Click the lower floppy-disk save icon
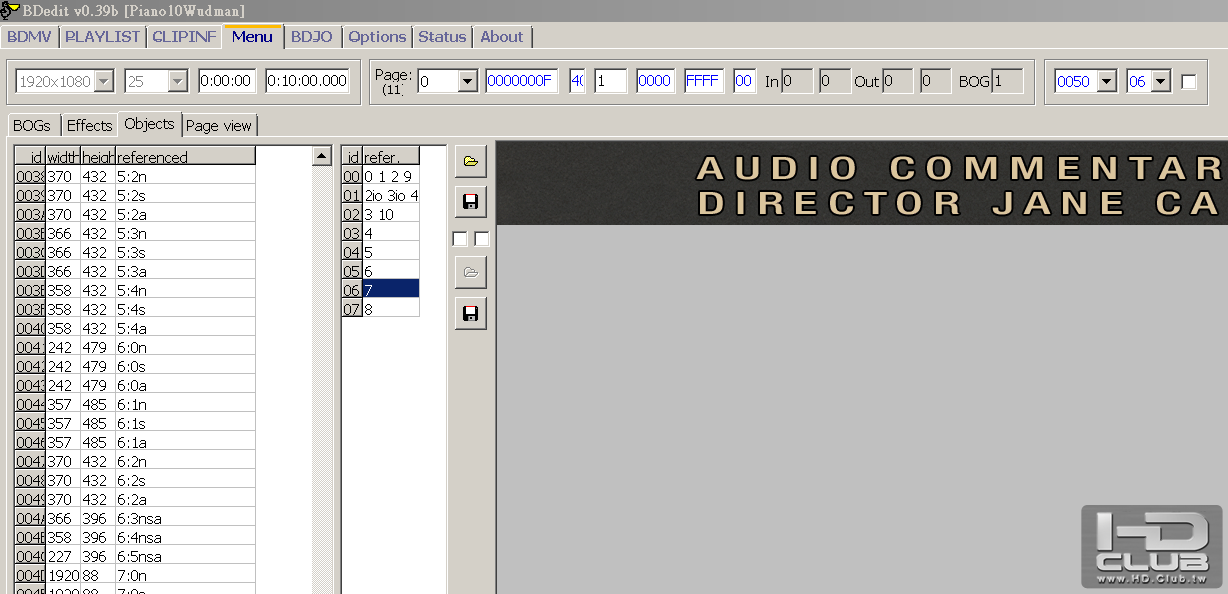This screenshot has height=594, width=1228. point(471,313)
